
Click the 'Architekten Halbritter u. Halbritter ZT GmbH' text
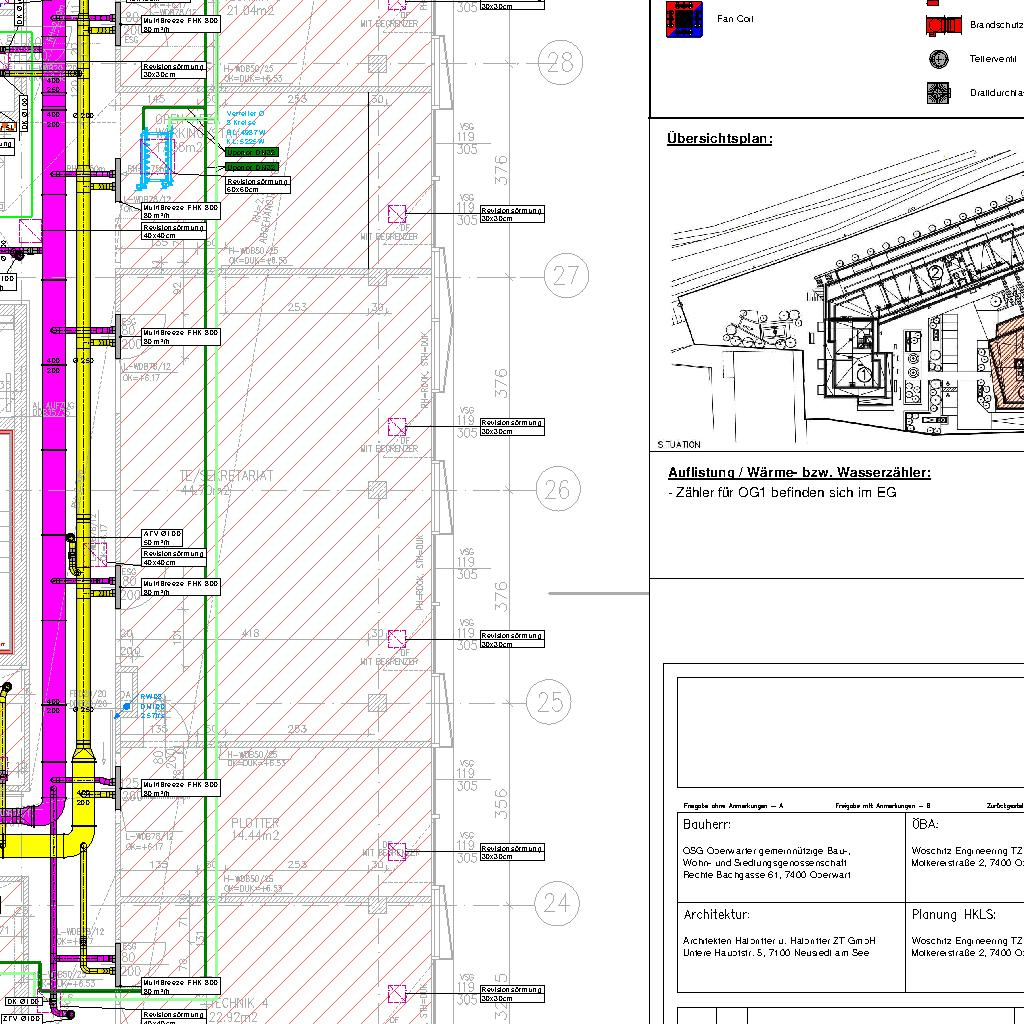[779, 941]
